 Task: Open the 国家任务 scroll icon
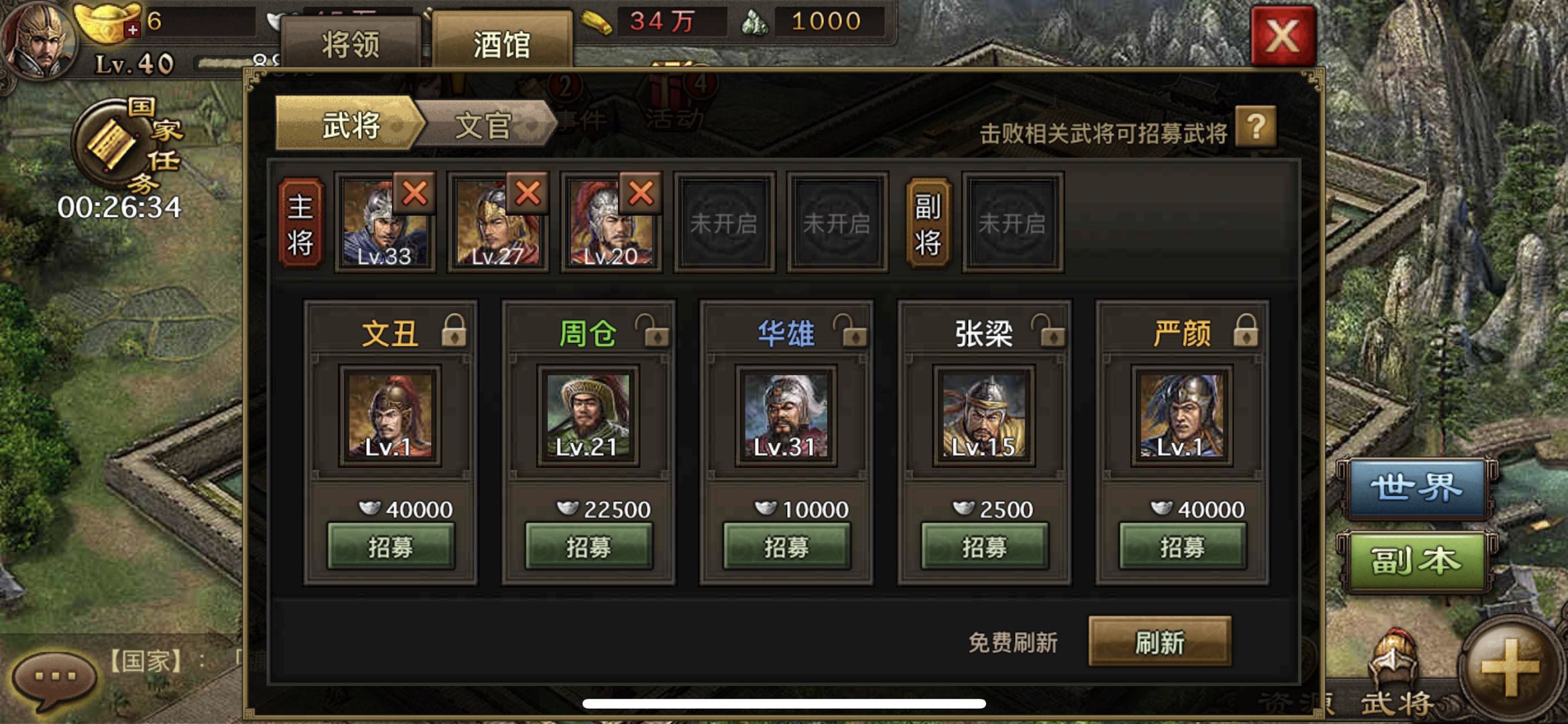(x=111, y=143)
